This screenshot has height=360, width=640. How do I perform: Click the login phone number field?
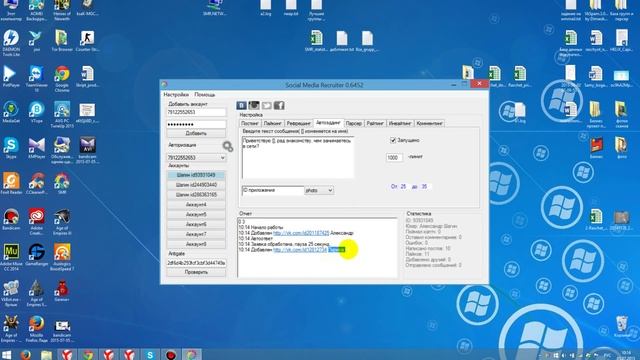[196, 112]
